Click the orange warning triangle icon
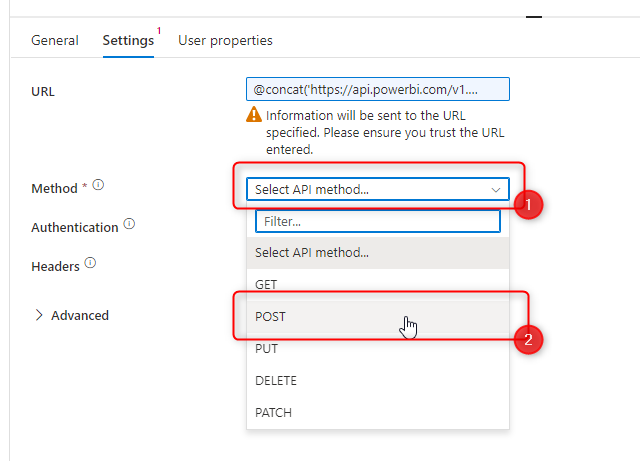 pos(254,114)
